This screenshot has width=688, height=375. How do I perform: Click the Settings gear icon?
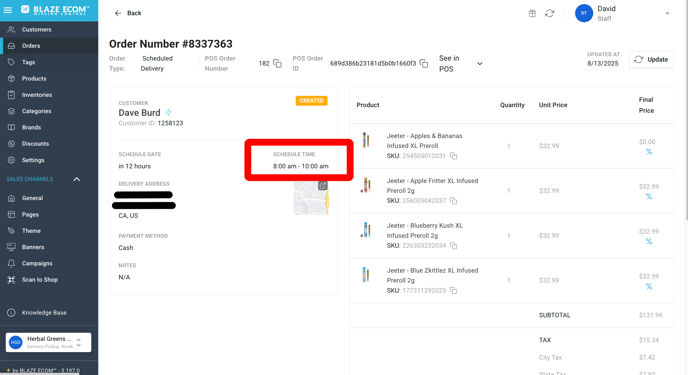pos(11,160)
